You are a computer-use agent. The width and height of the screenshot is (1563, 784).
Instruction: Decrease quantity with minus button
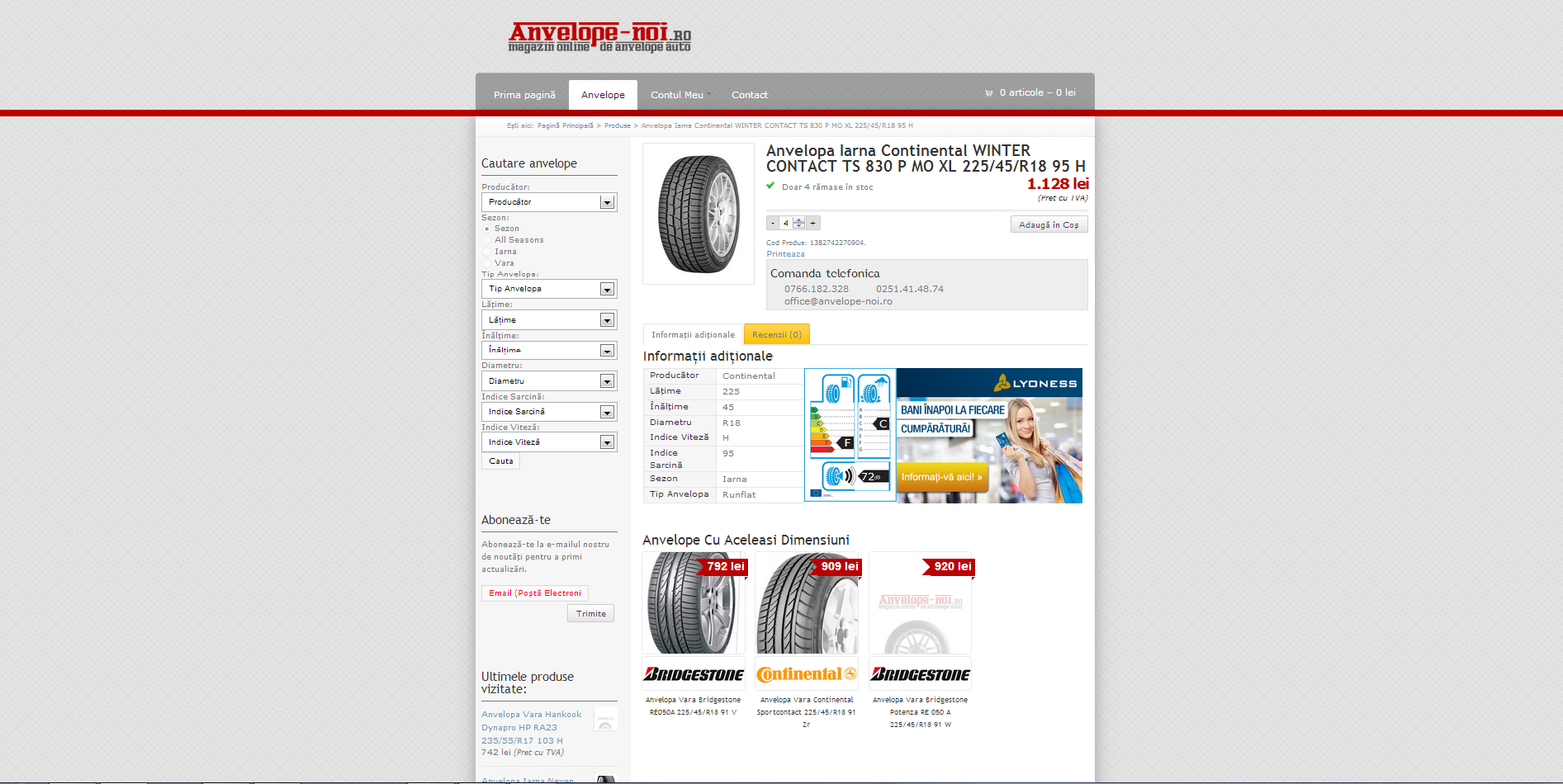773,223
